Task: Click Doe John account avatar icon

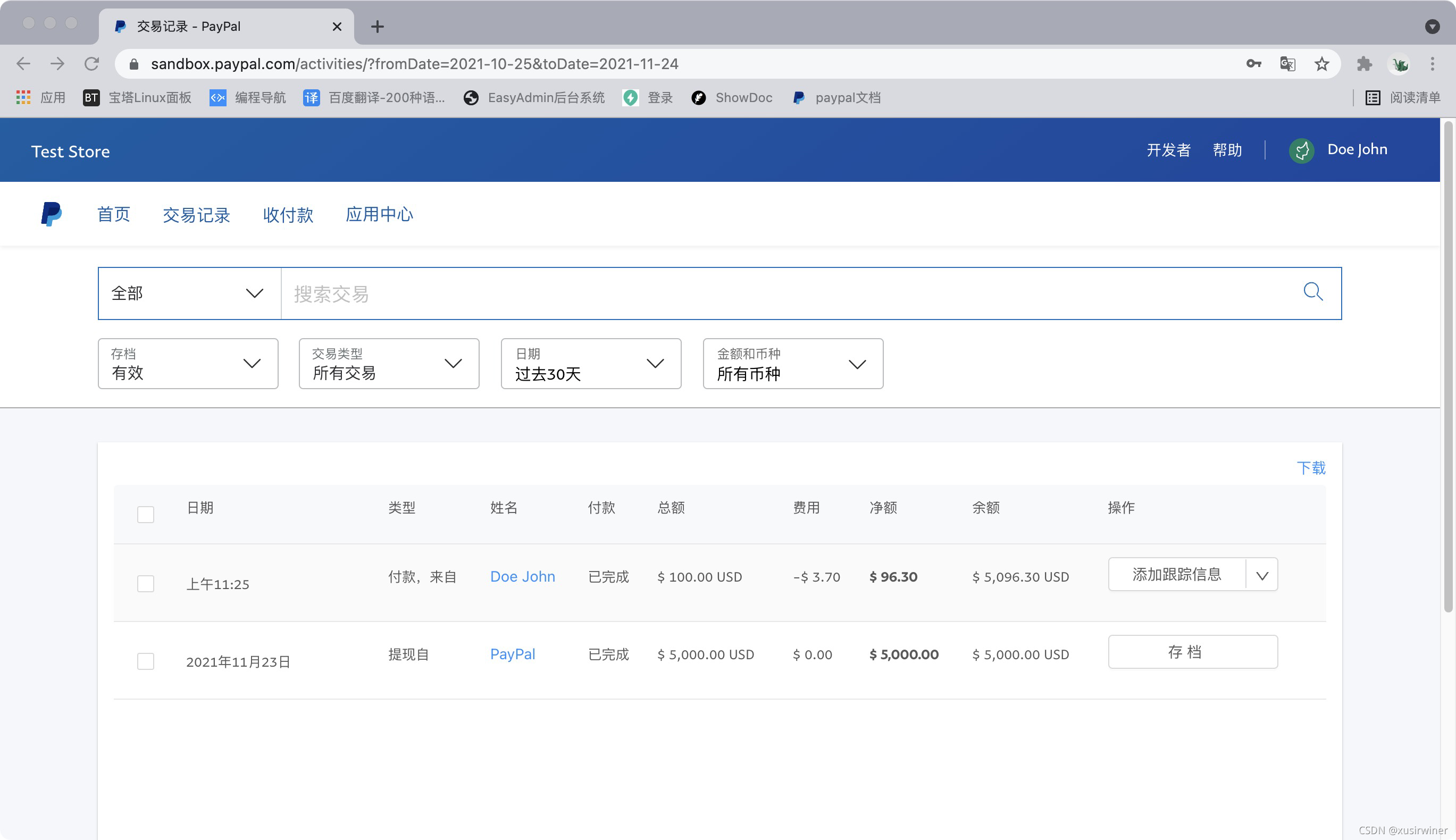Action: pos(1301,150)
